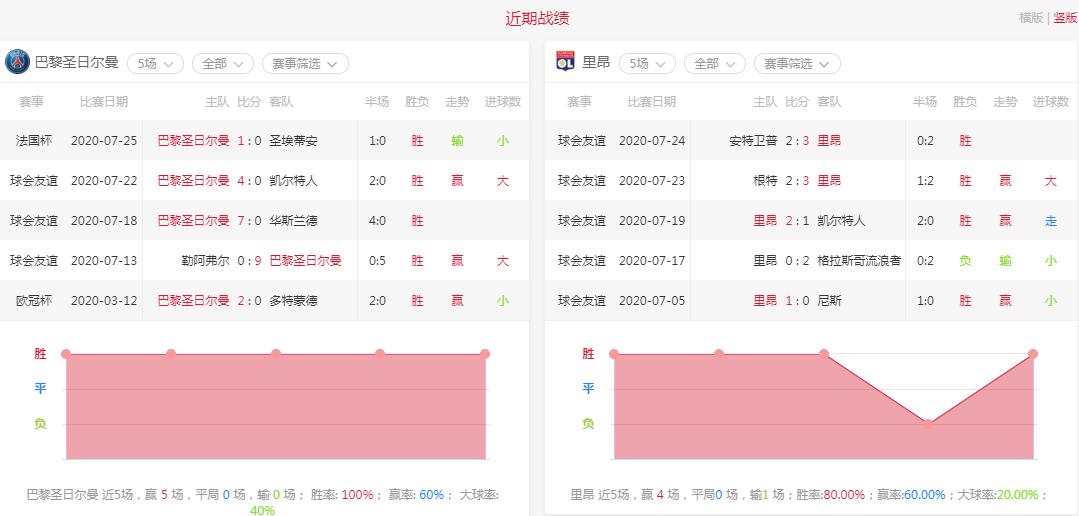Click date 2020-07-17 in Lyon table
This screenshot has height=516, width=1079.
[x=652, y=261]
